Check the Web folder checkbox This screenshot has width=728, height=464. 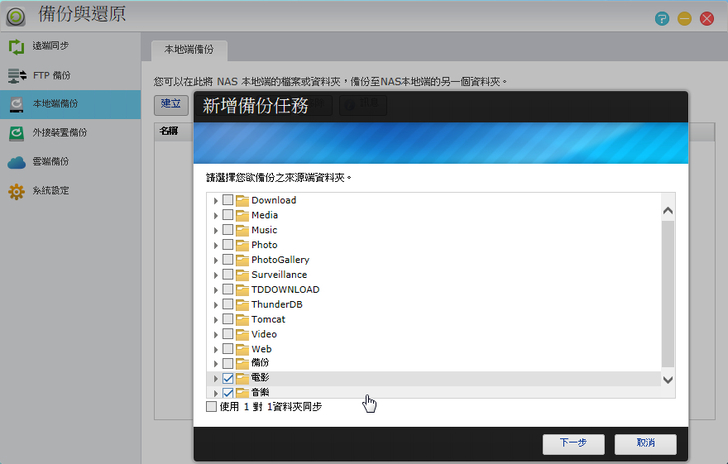228,348
